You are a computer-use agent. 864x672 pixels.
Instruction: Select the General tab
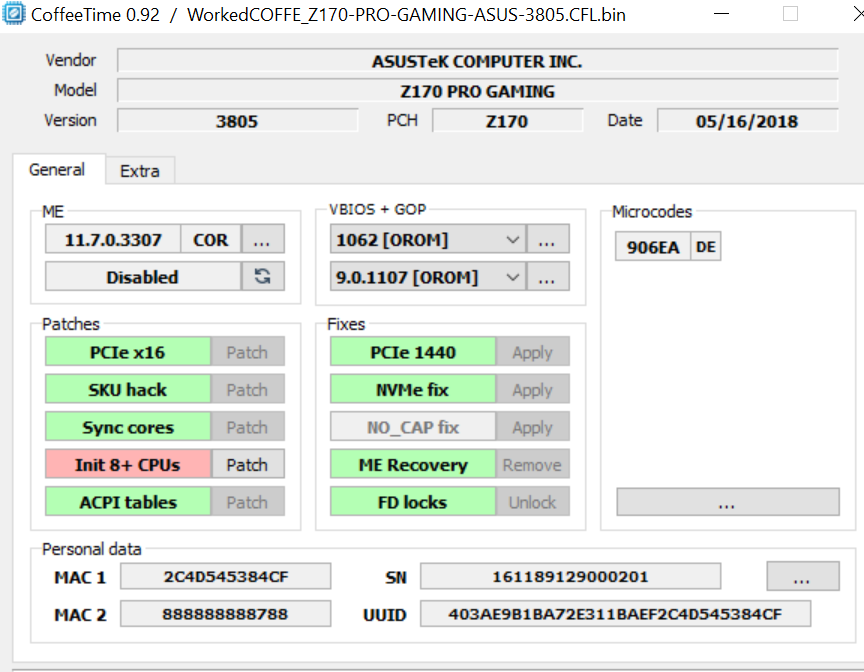click(57, 170)
